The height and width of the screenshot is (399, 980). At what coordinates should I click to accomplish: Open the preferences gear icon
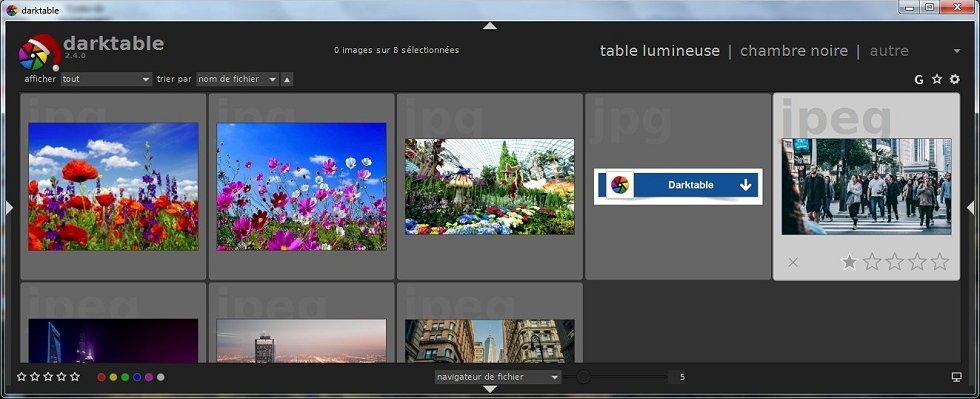pyautogui.click(x=954, y=79)
